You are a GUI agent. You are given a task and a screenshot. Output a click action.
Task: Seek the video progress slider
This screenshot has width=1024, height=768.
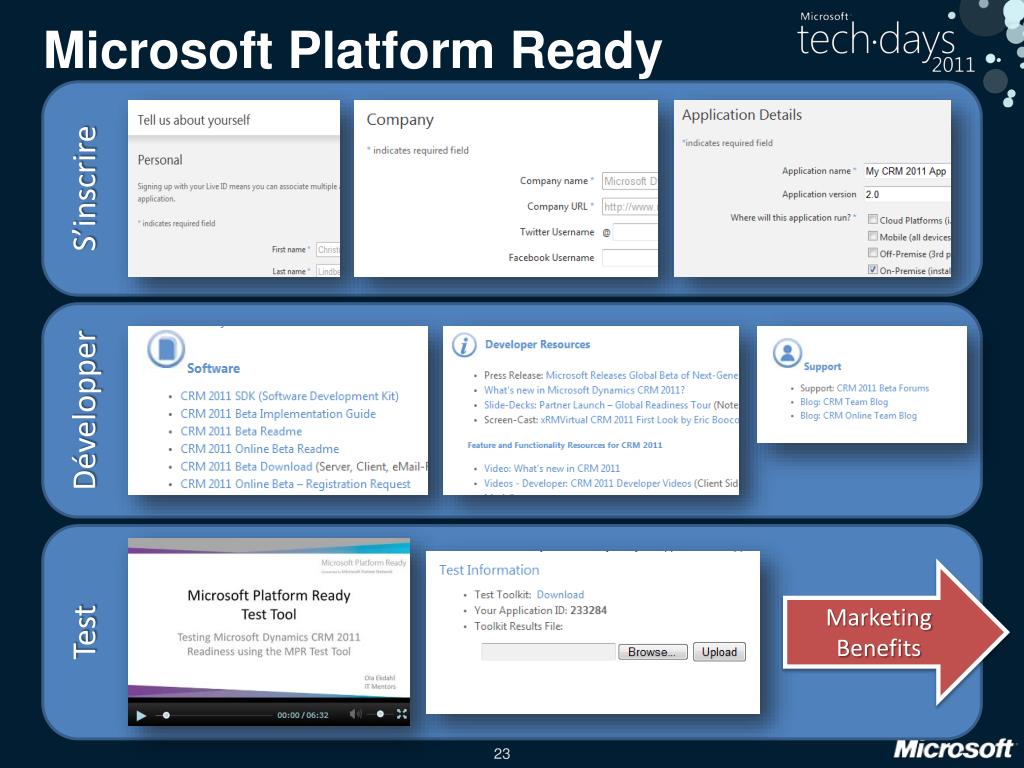(x=216, y=715)
